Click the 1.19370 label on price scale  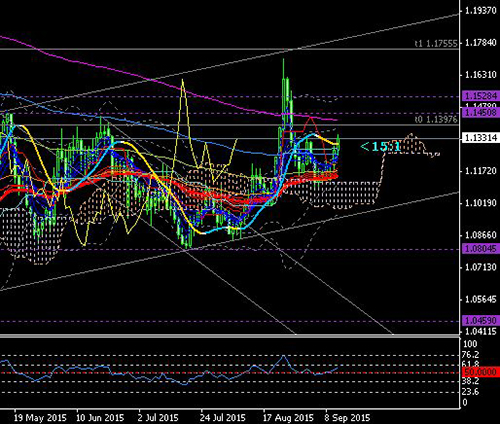[x=480, y=11]
